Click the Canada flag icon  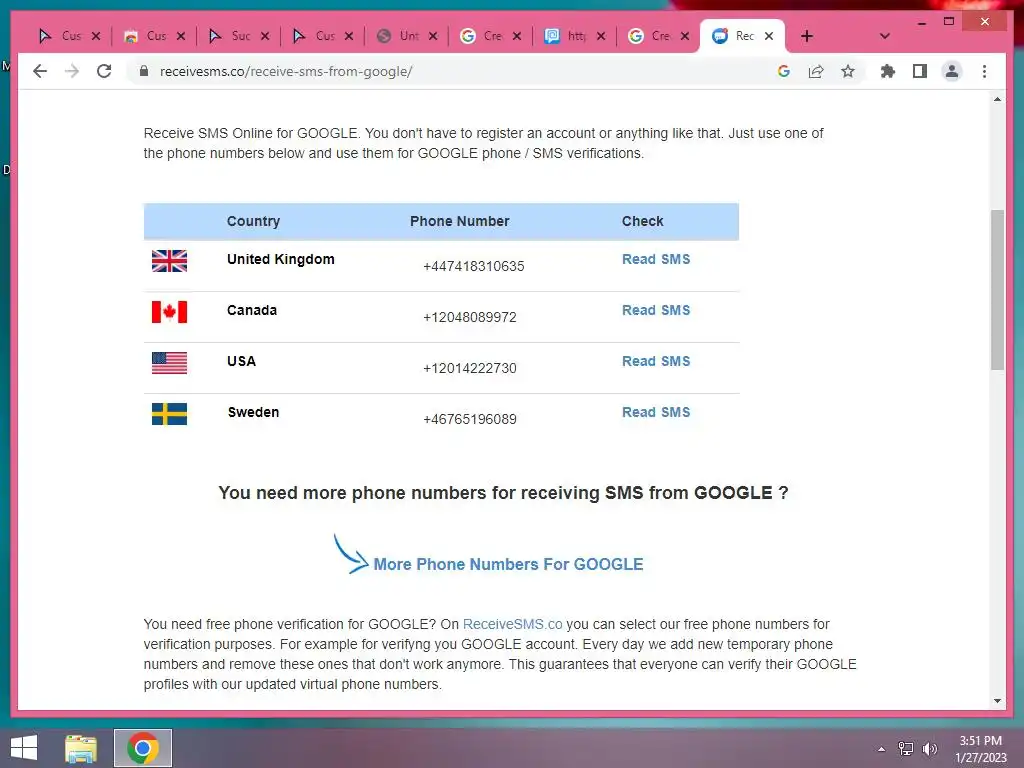169,312
